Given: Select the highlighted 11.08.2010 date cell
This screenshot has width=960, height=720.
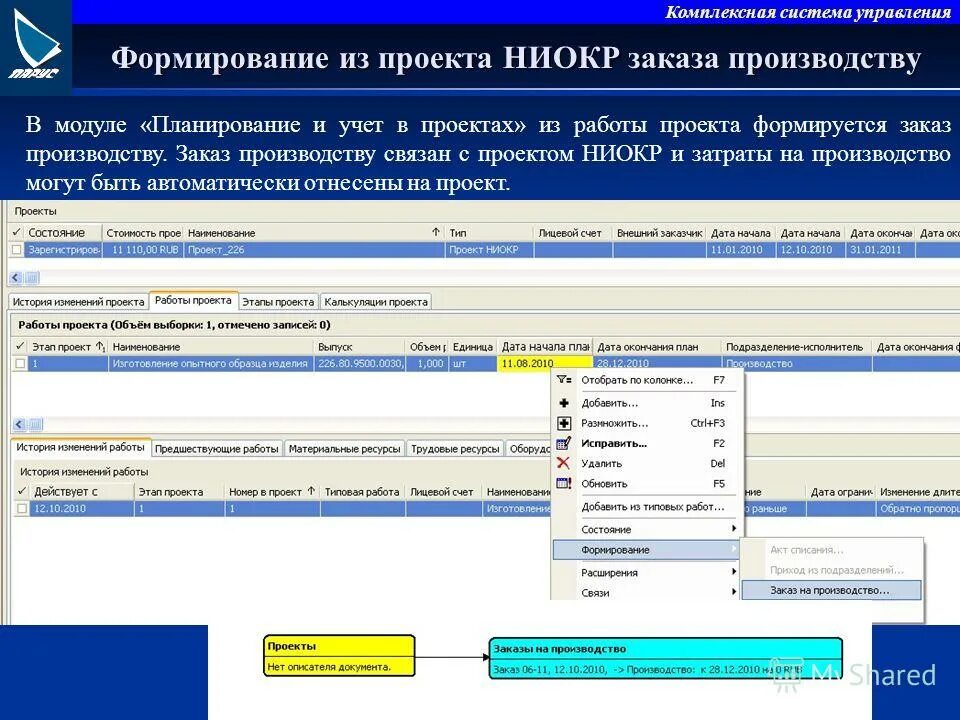Looking at the screenshot, I should click(529, 363).
